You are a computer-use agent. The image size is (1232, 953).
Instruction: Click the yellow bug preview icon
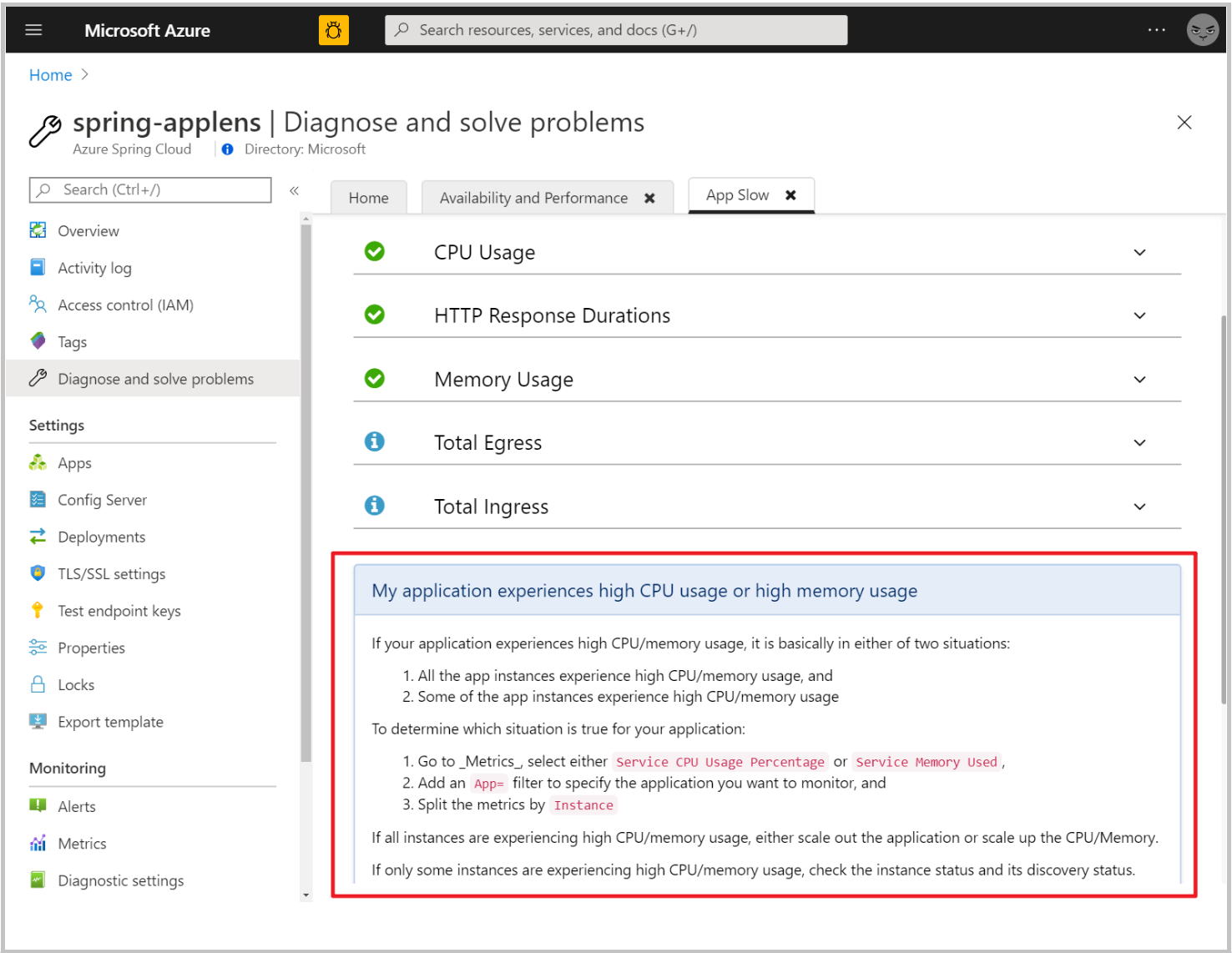334,30
